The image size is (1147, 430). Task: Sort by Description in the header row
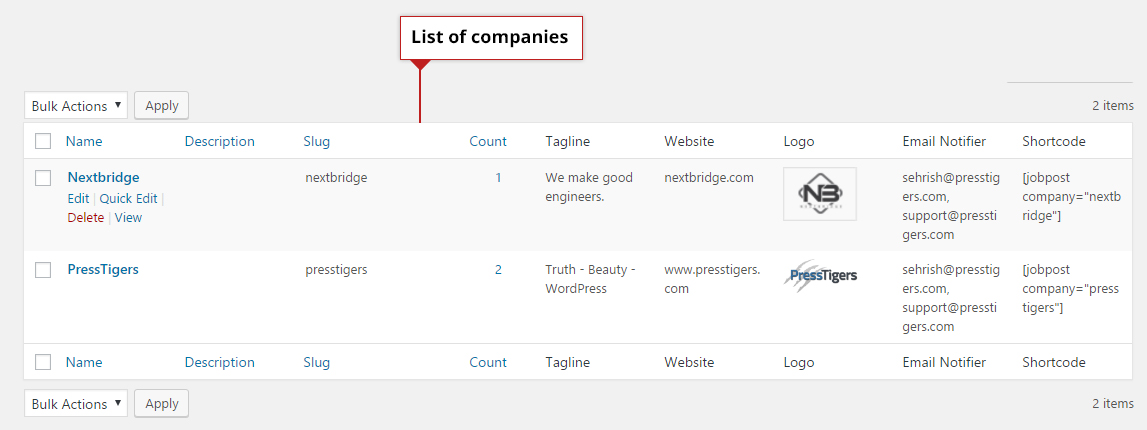[x=219, y=141]
